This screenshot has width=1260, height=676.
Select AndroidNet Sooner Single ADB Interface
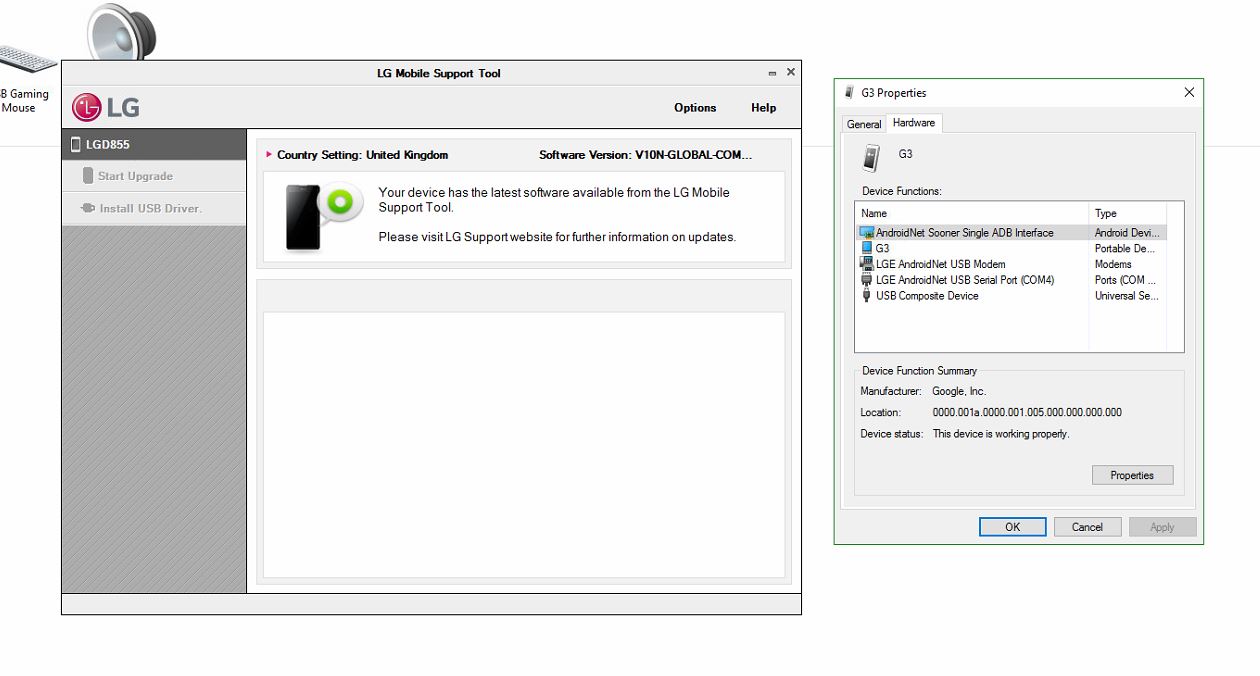tap(964, 233)
